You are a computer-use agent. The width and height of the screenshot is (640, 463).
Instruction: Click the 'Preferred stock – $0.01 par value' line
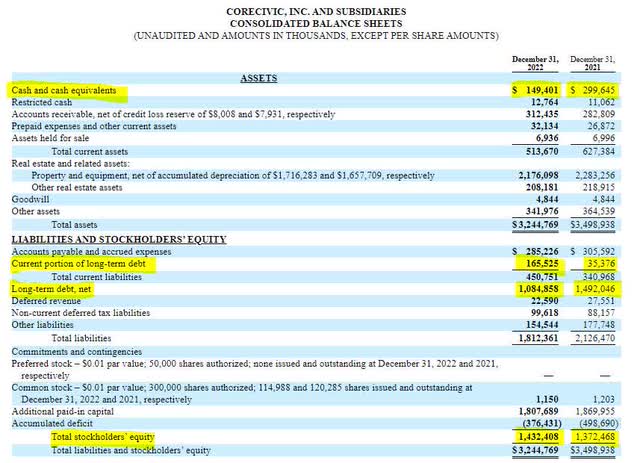[255, 370]
